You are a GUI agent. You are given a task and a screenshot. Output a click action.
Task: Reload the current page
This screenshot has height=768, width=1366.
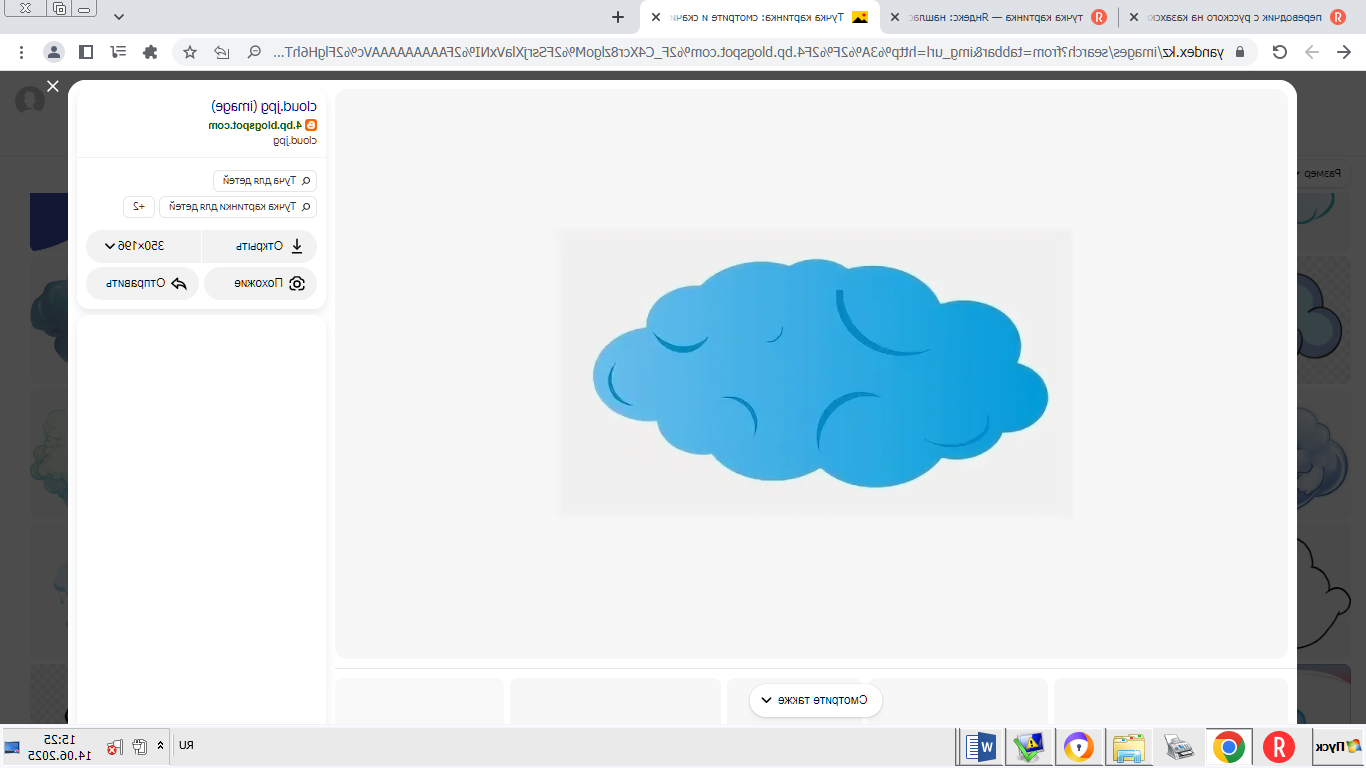pos(1280,52)
